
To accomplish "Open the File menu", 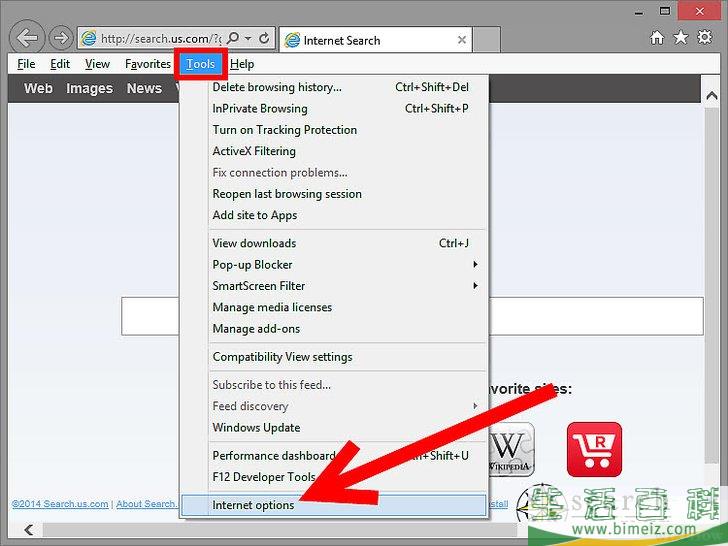I will point(26,64).
